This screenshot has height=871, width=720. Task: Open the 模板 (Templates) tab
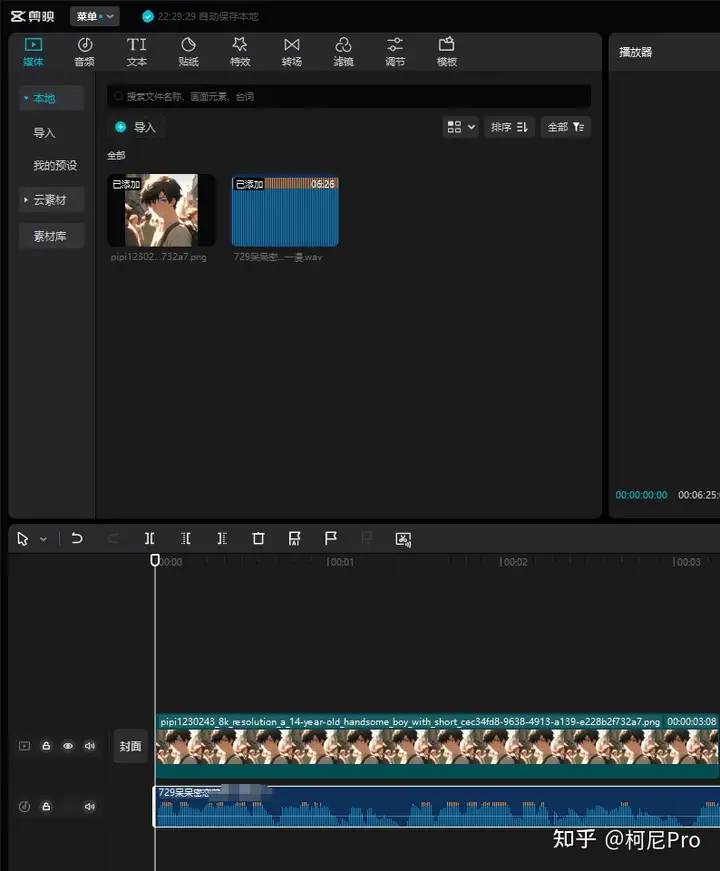tap(447, 52)
